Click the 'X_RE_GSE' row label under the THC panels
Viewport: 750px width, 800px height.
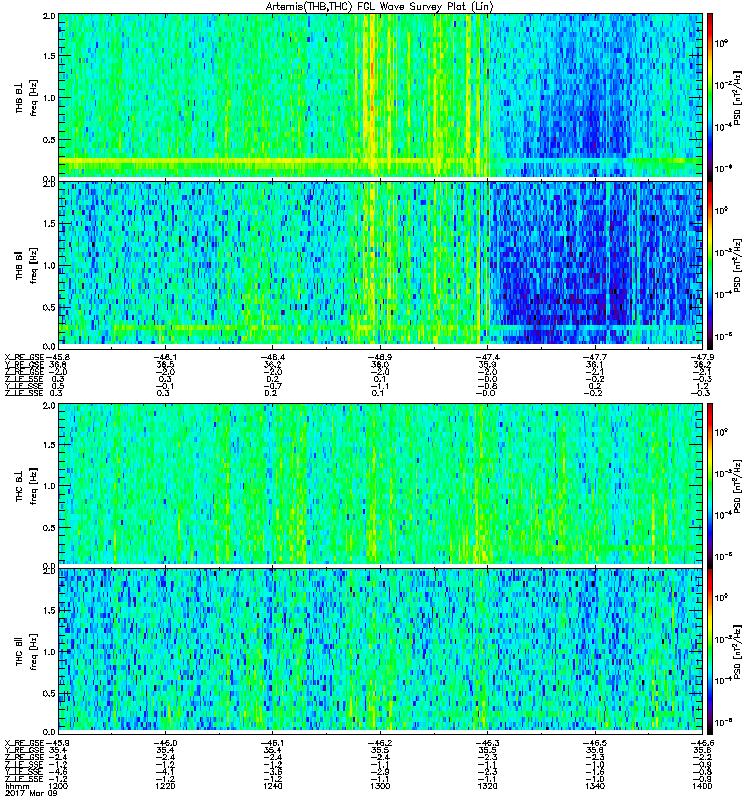pos(24,743)
